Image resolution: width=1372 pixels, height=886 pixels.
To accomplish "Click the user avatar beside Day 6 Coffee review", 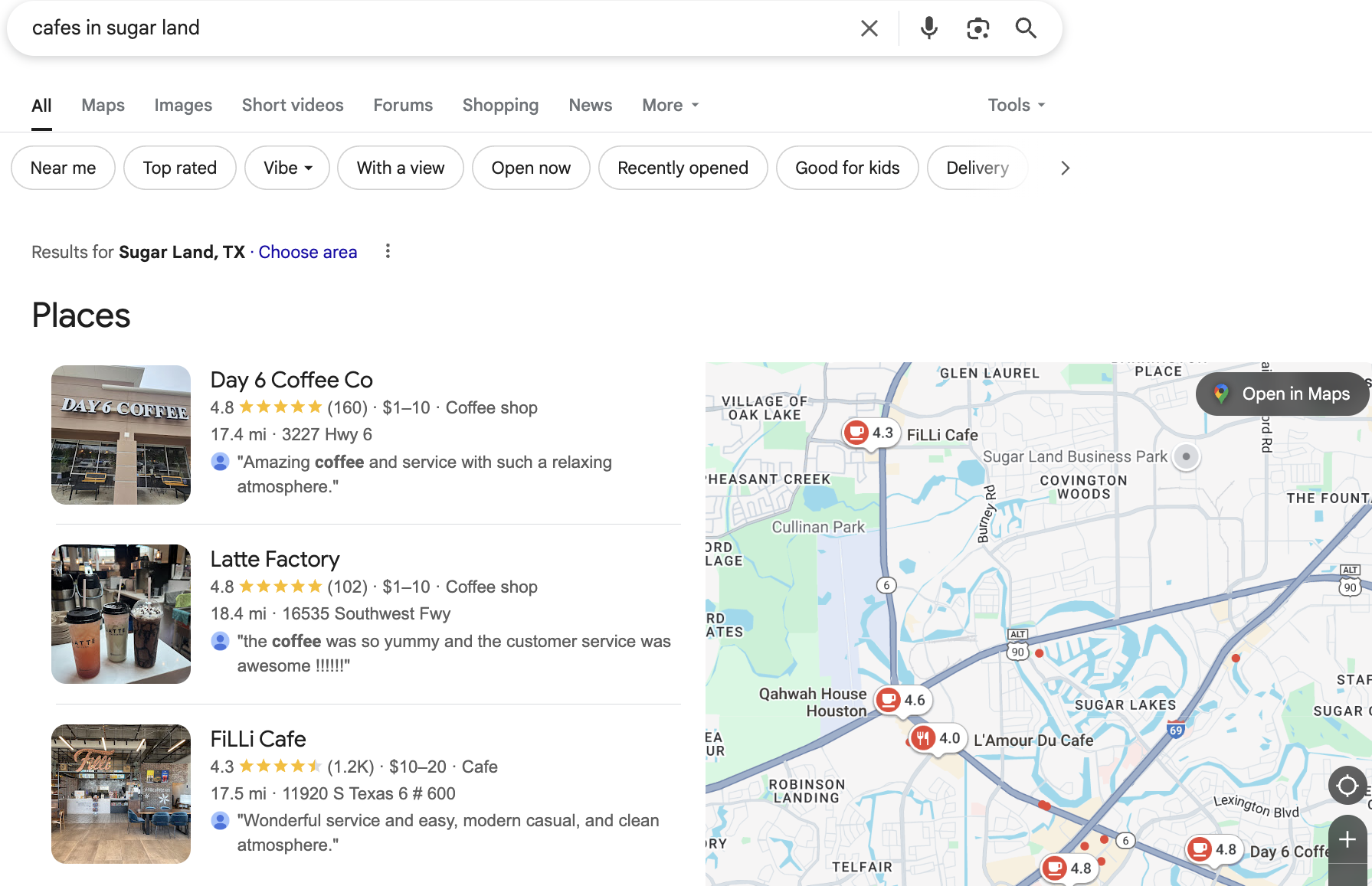I will coord(220,462).
